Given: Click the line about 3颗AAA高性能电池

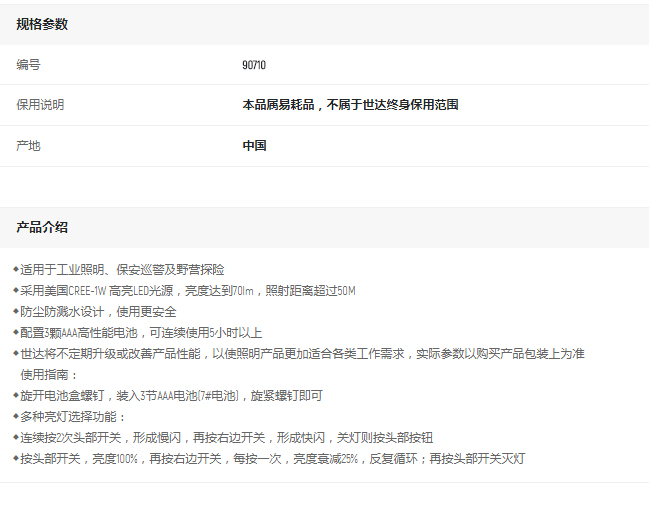Looking at the screenshot, I should 141,333.
